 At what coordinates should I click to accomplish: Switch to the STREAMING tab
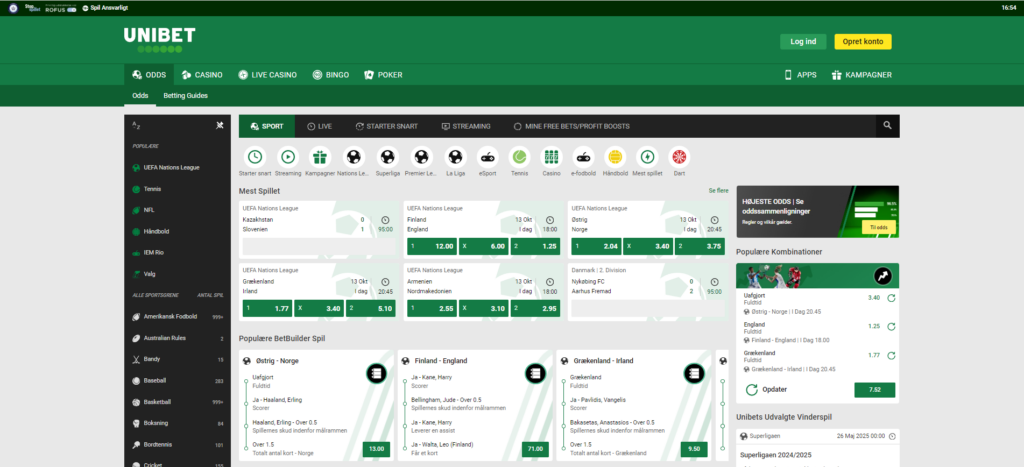pyautogui.click(x=466, y=126)
